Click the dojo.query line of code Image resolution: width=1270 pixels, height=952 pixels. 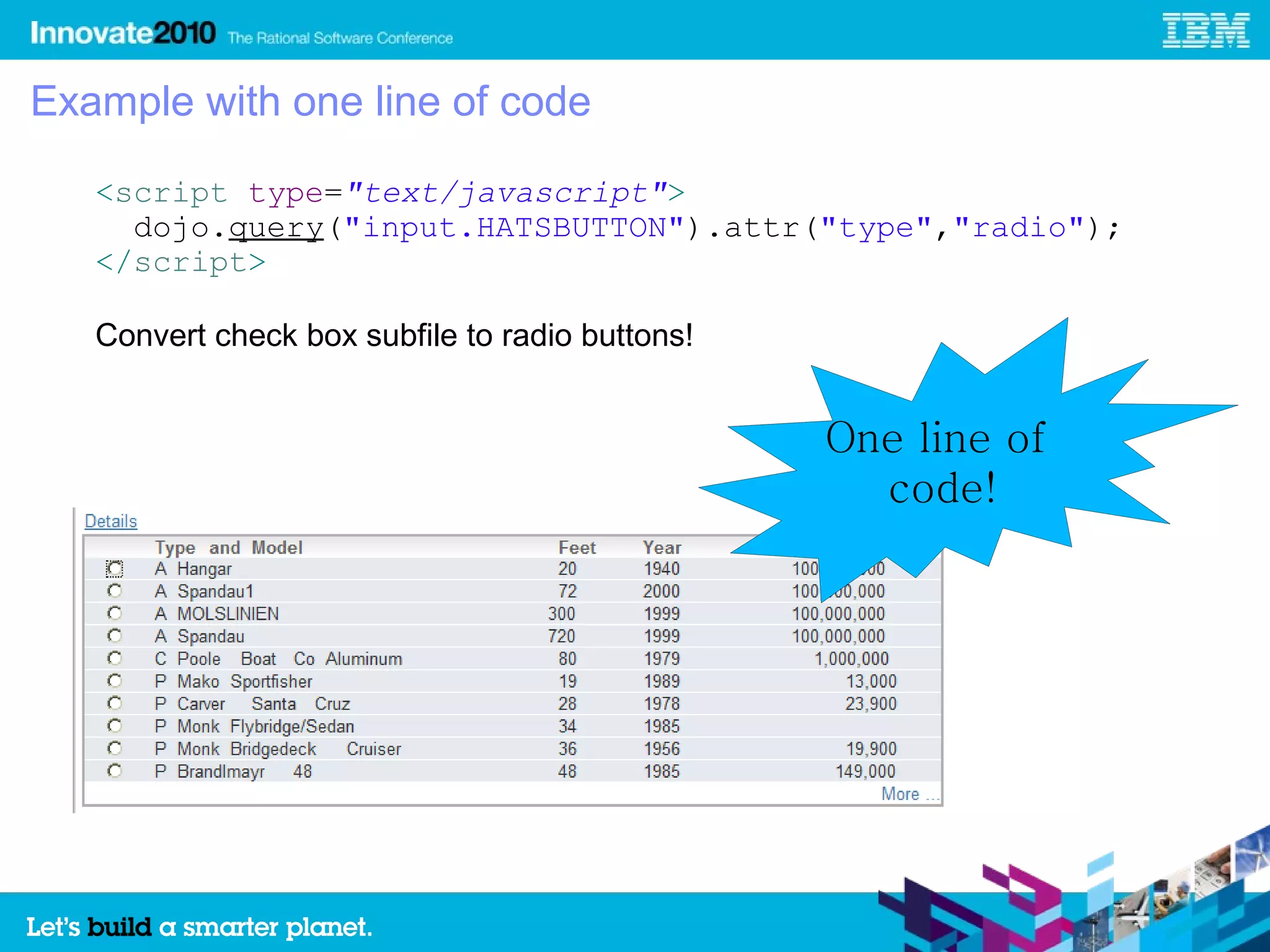tap(627, 228)
